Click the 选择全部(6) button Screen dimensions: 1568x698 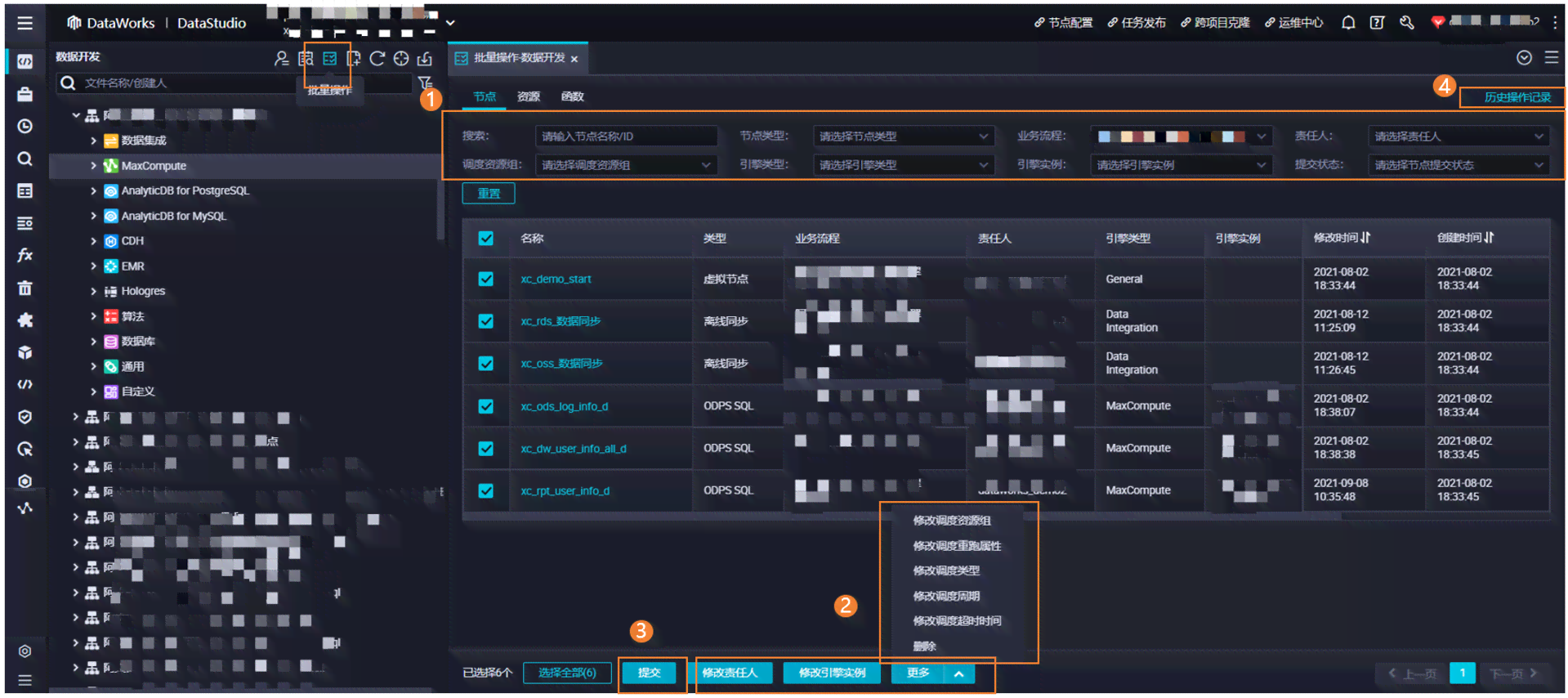(x=567, y=673)
